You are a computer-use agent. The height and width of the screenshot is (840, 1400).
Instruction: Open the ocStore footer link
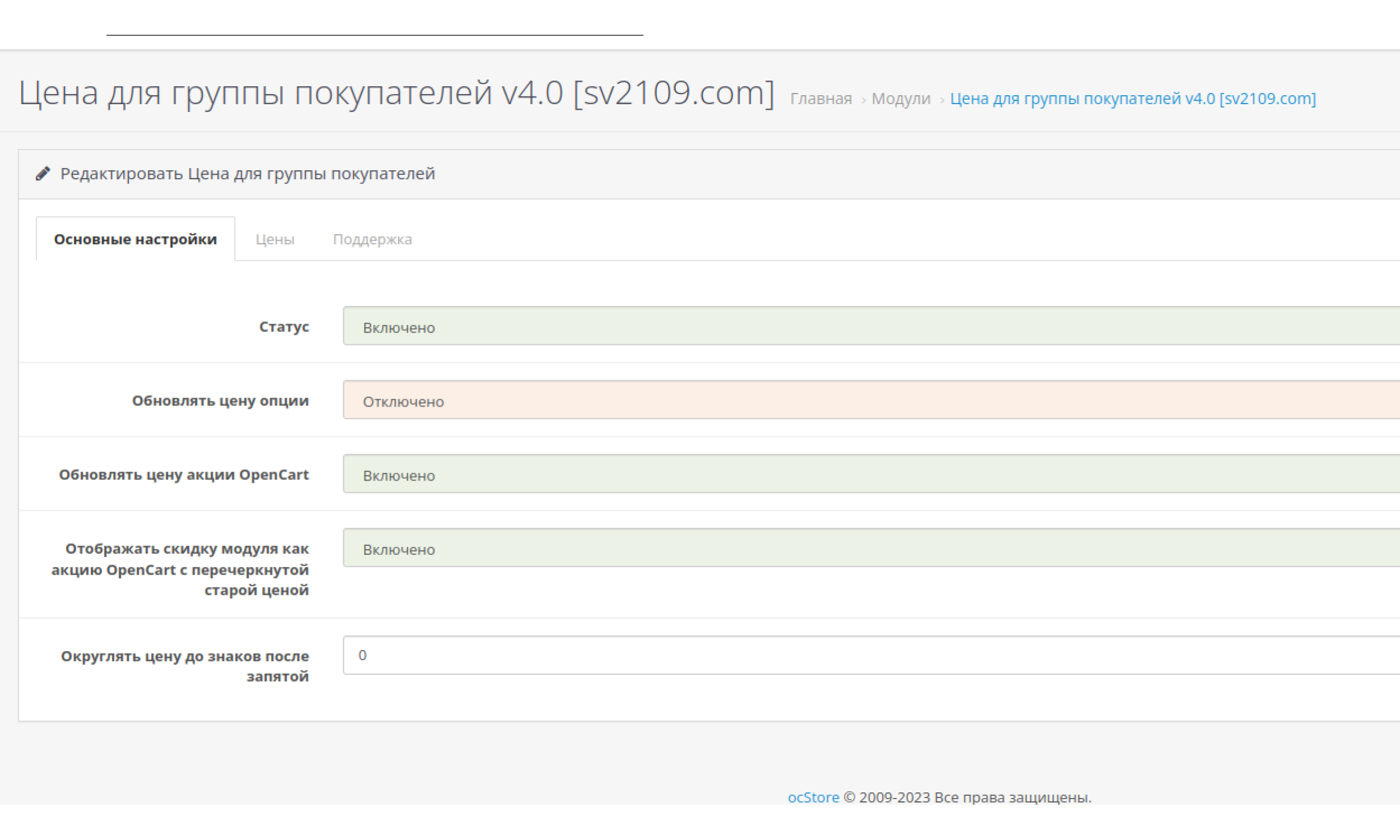coord(813,797)
